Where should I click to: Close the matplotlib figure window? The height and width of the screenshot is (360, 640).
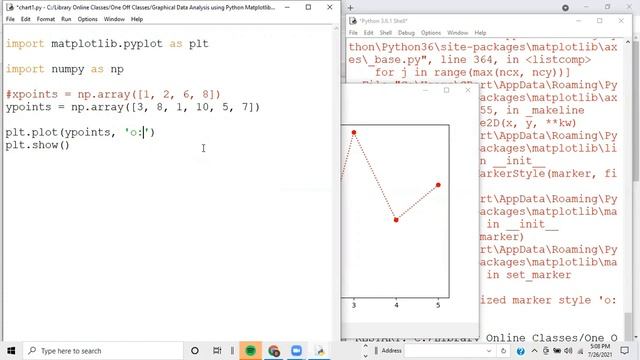pyautogui.click(x=468, y=90)
